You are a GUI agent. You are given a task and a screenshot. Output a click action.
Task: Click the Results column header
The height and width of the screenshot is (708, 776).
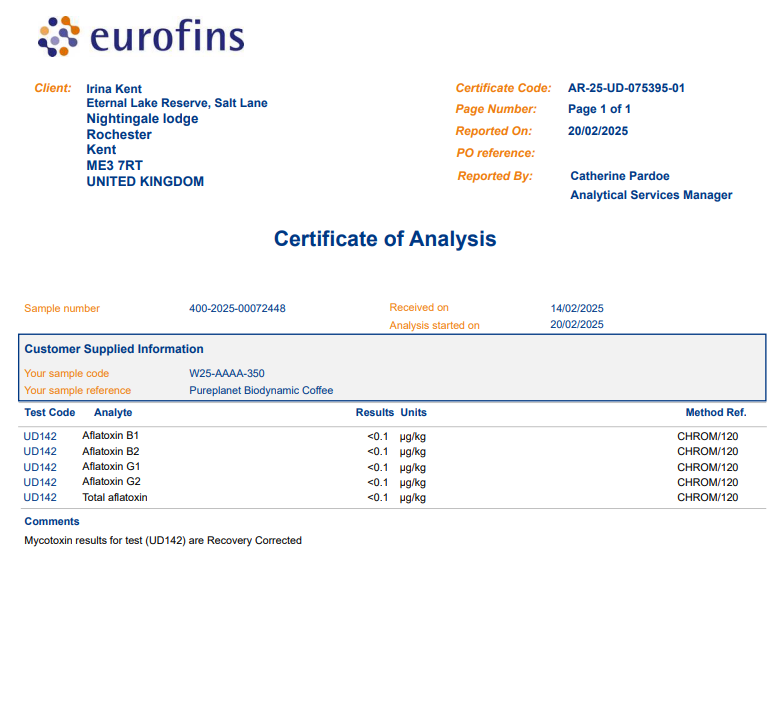(374, 412)
